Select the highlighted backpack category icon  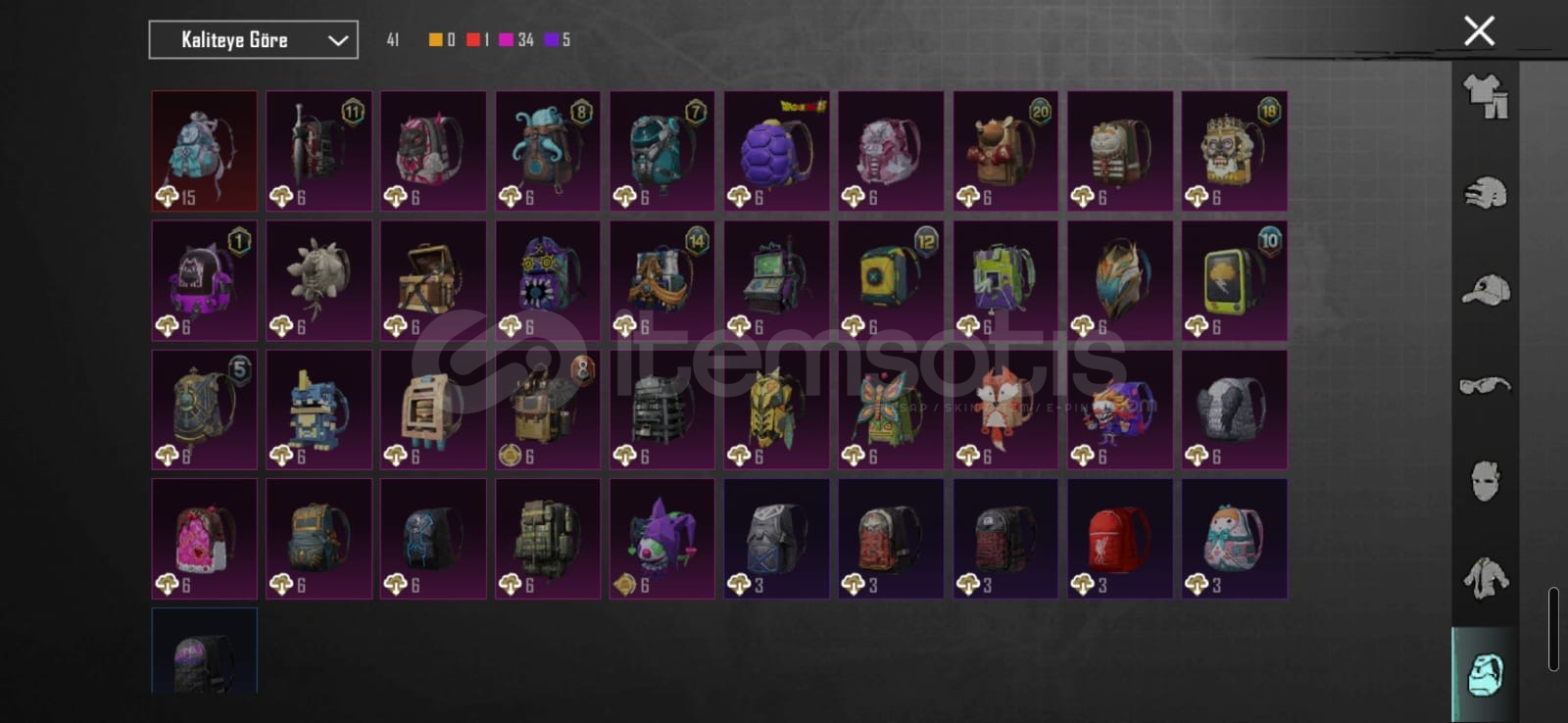(1485, 674)
